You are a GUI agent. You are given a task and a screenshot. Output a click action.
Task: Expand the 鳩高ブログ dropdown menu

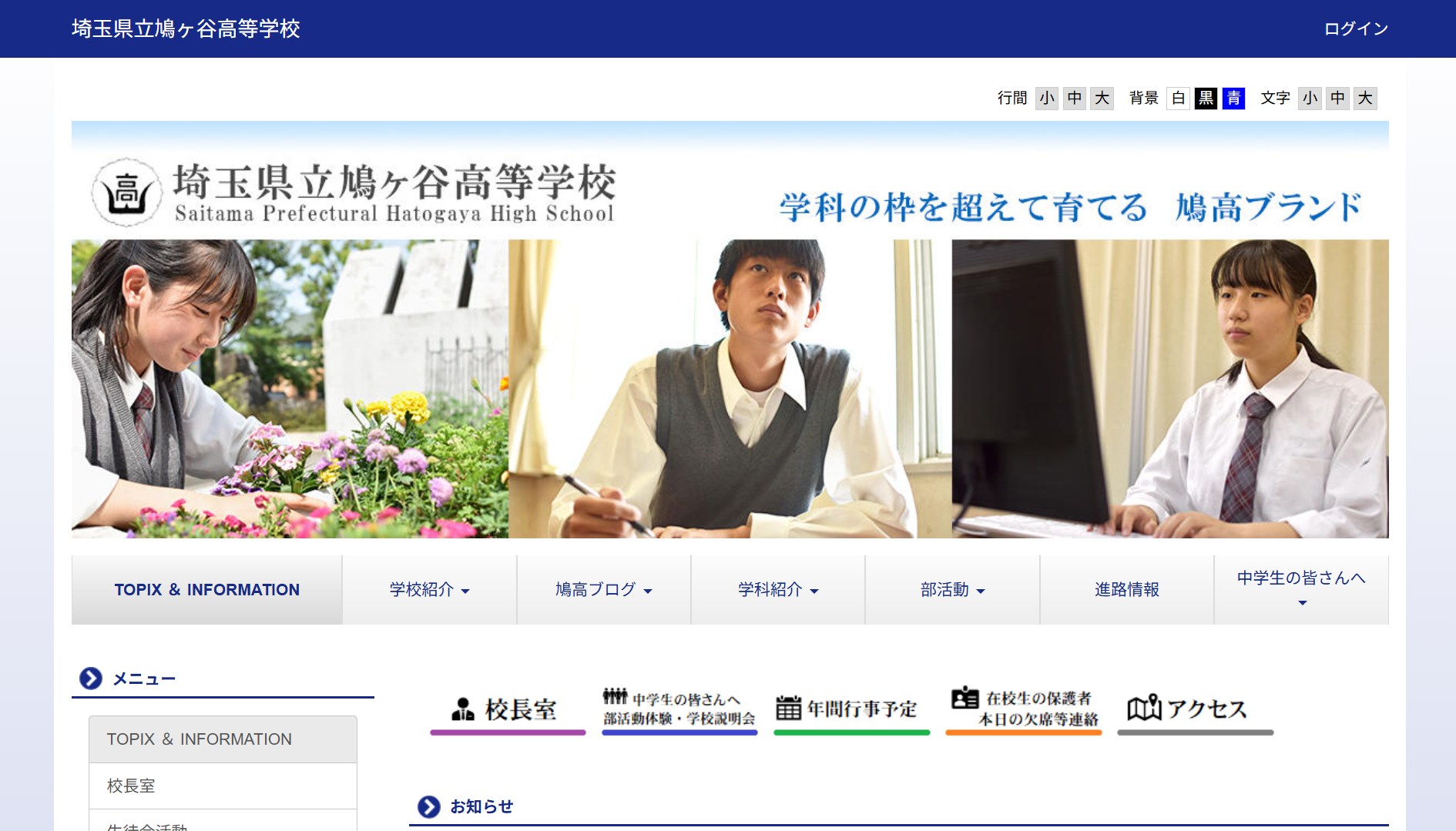[x=603, y=590]
